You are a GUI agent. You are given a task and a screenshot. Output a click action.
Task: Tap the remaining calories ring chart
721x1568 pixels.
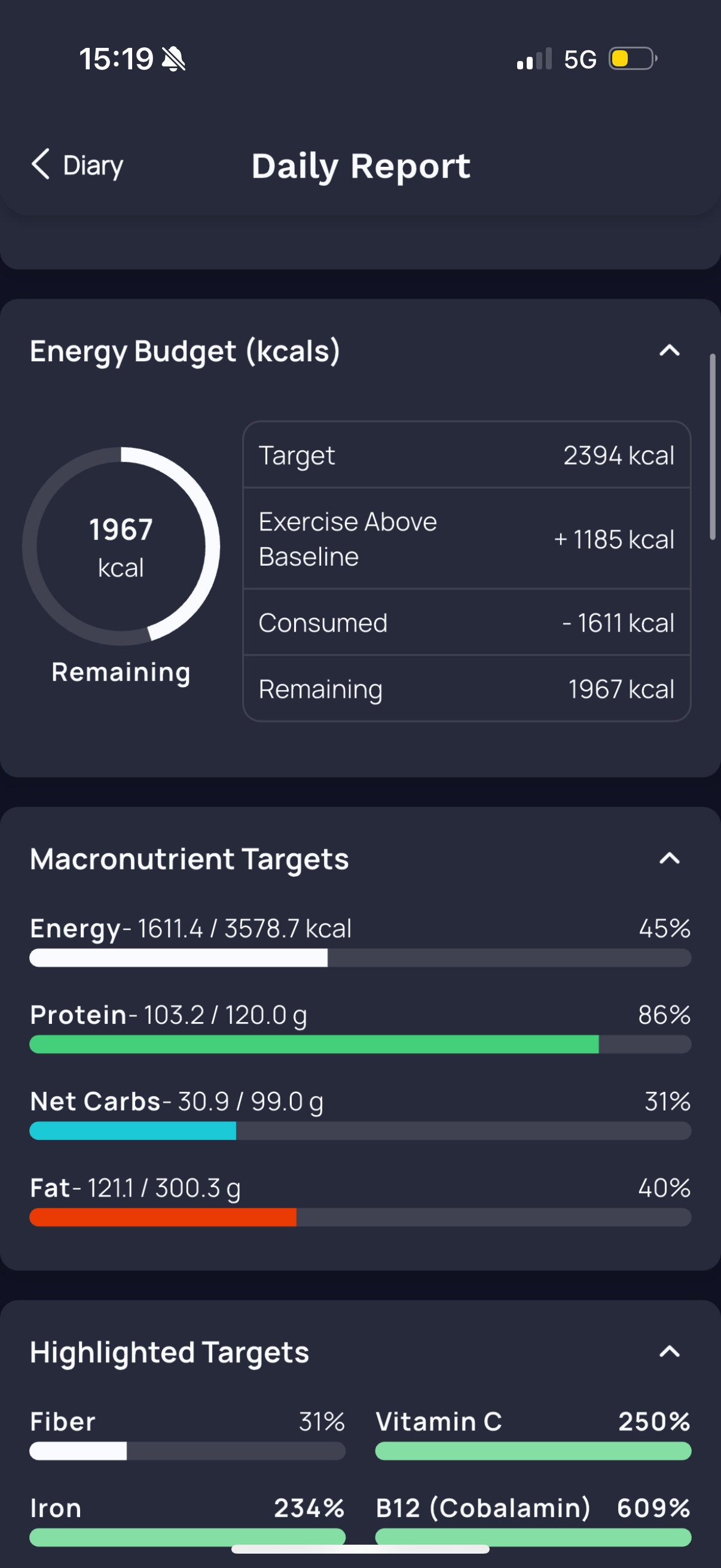[121, 546]
